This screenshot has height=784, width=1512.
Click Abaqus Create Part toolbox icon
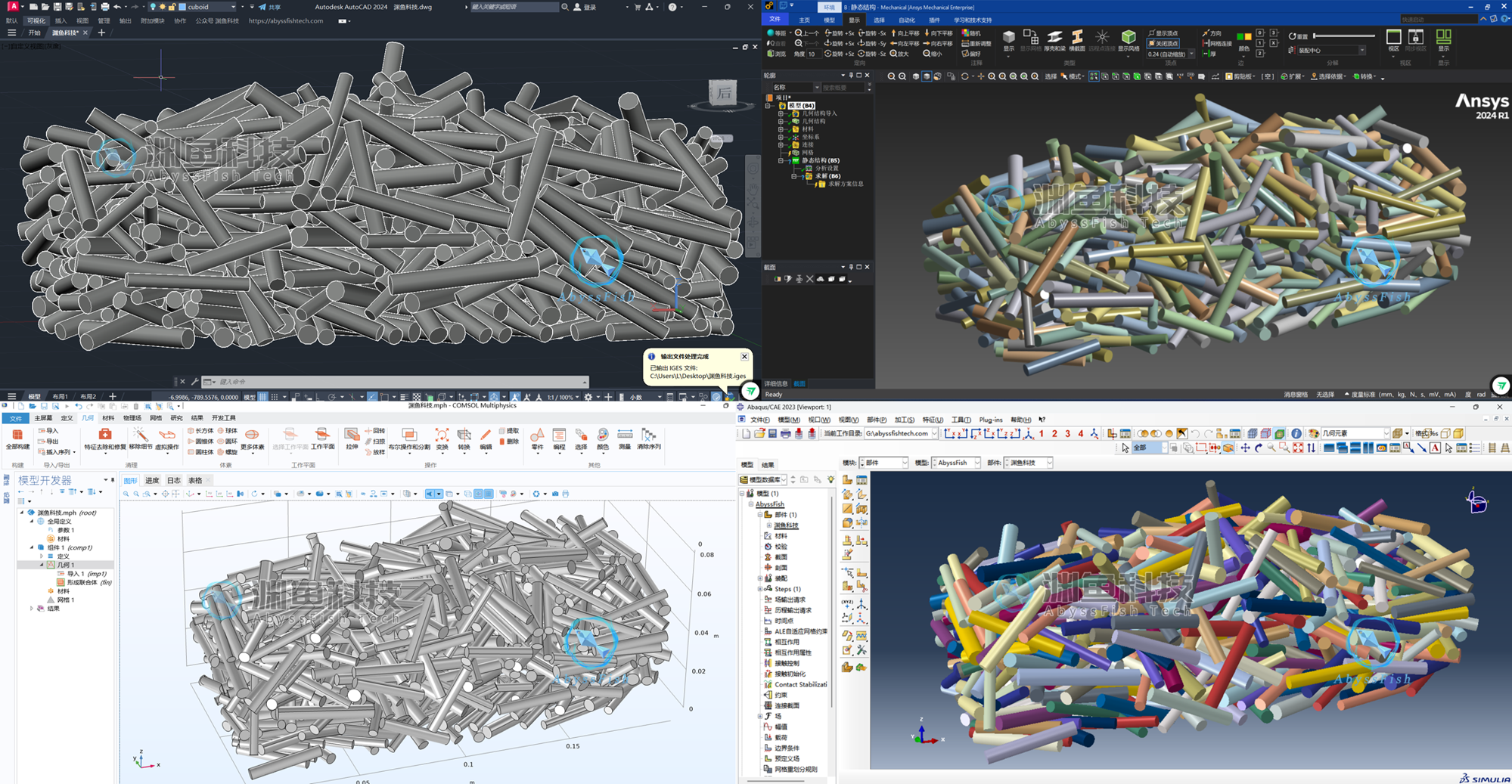point(847,480)
